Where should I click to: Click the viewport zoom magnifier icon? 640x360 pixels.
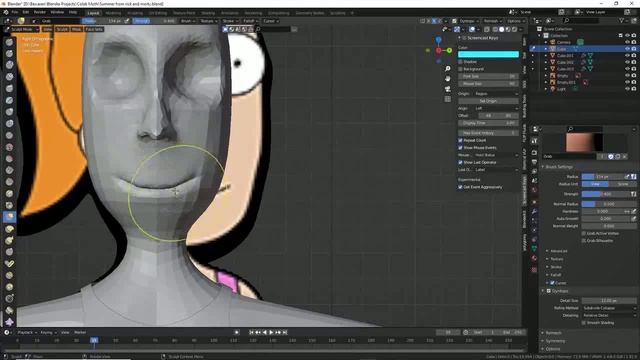click(x=448, y=69)
